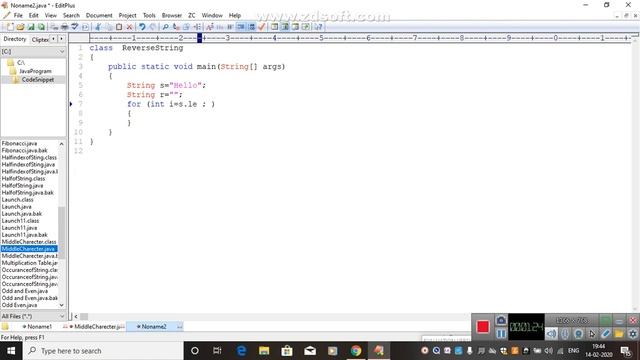Change font with the A font icon
Screen dimensions: 640x360
(x=209, y=27)
